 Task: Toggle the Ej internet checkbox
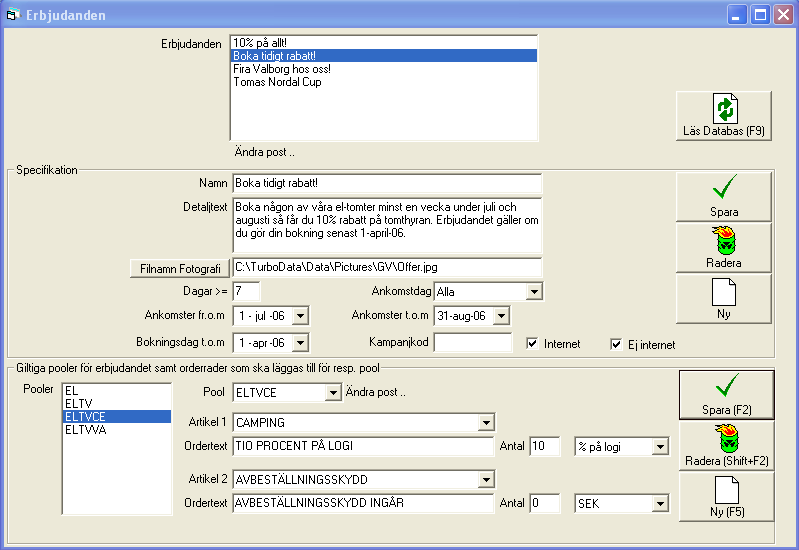(x=616, y=345)
